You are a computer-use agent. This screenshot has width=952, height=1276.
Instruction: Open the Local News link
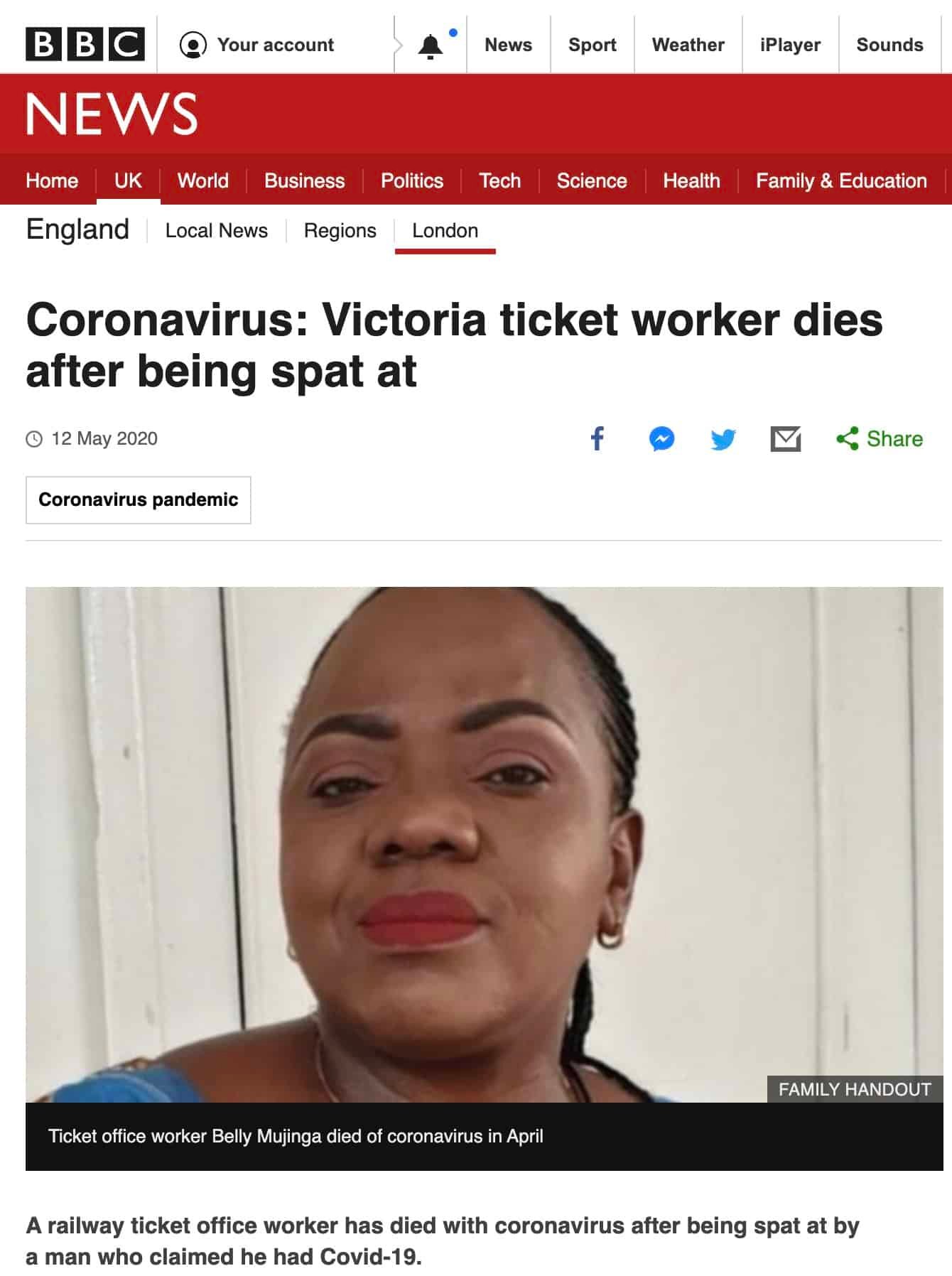click(217, 231)
